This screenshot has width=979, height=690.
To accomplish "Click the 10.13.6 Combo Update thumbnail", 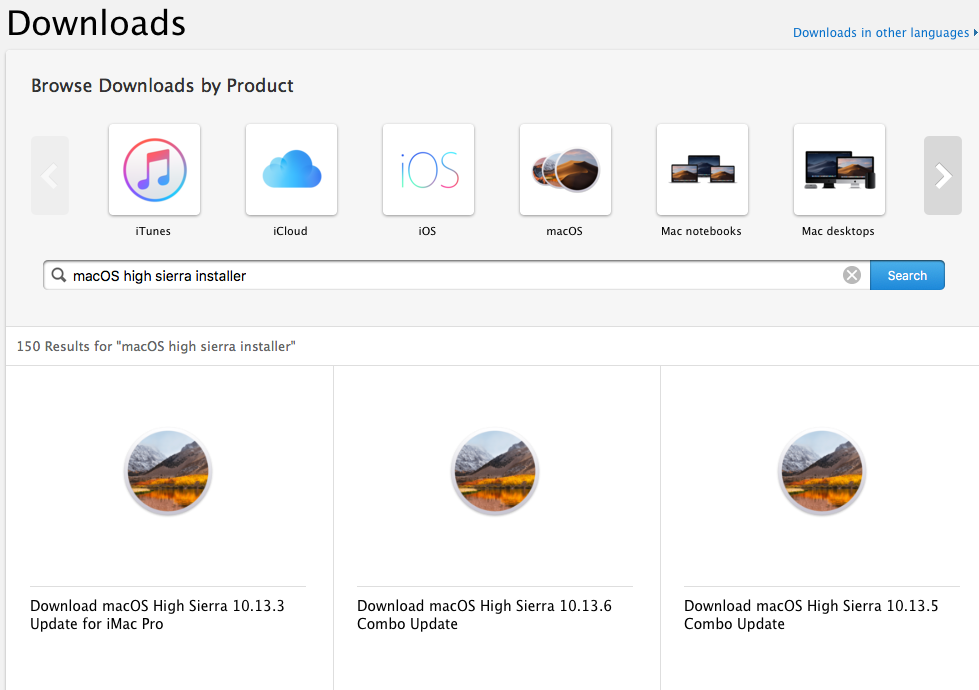I will pos(495,472).
